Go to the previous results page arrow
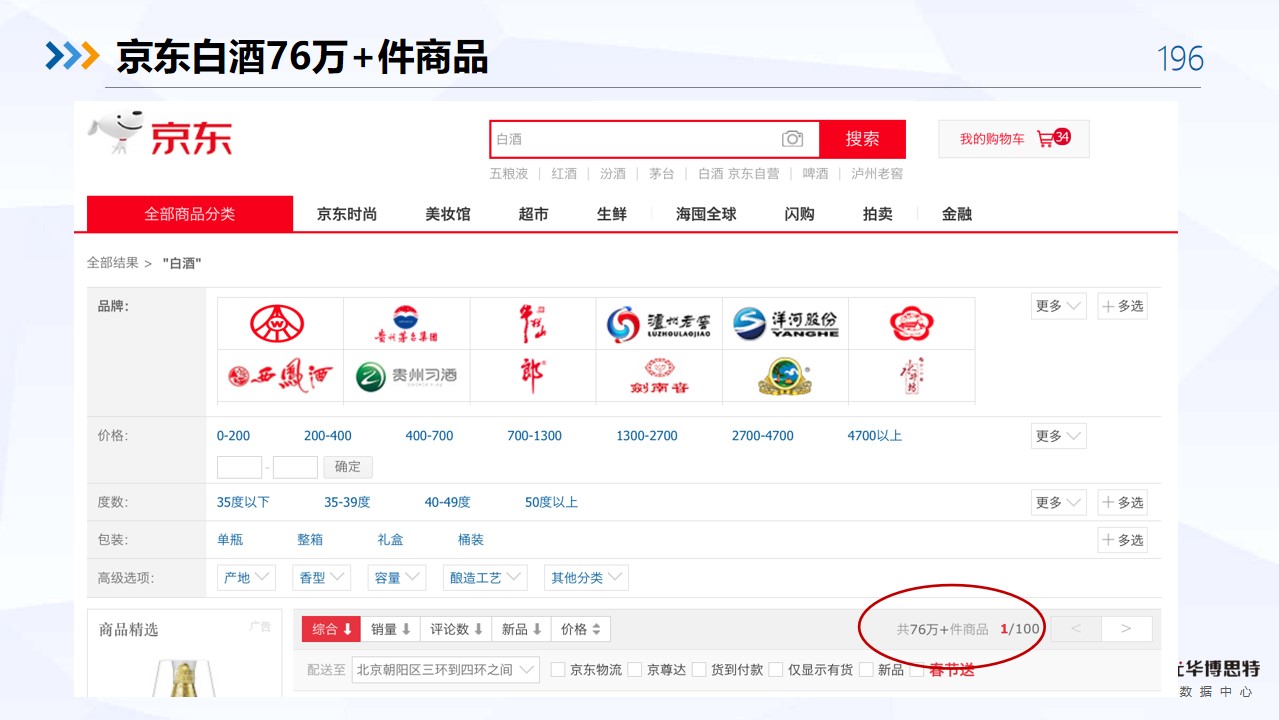 coord(1076,629)
